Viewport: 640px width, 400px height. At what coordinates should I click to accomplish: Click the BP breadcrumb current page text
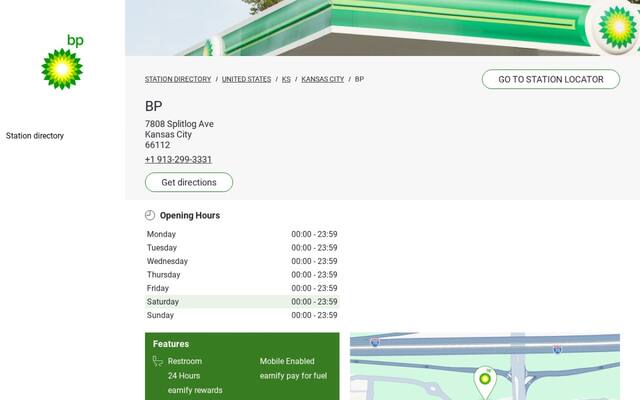point(359,79)
